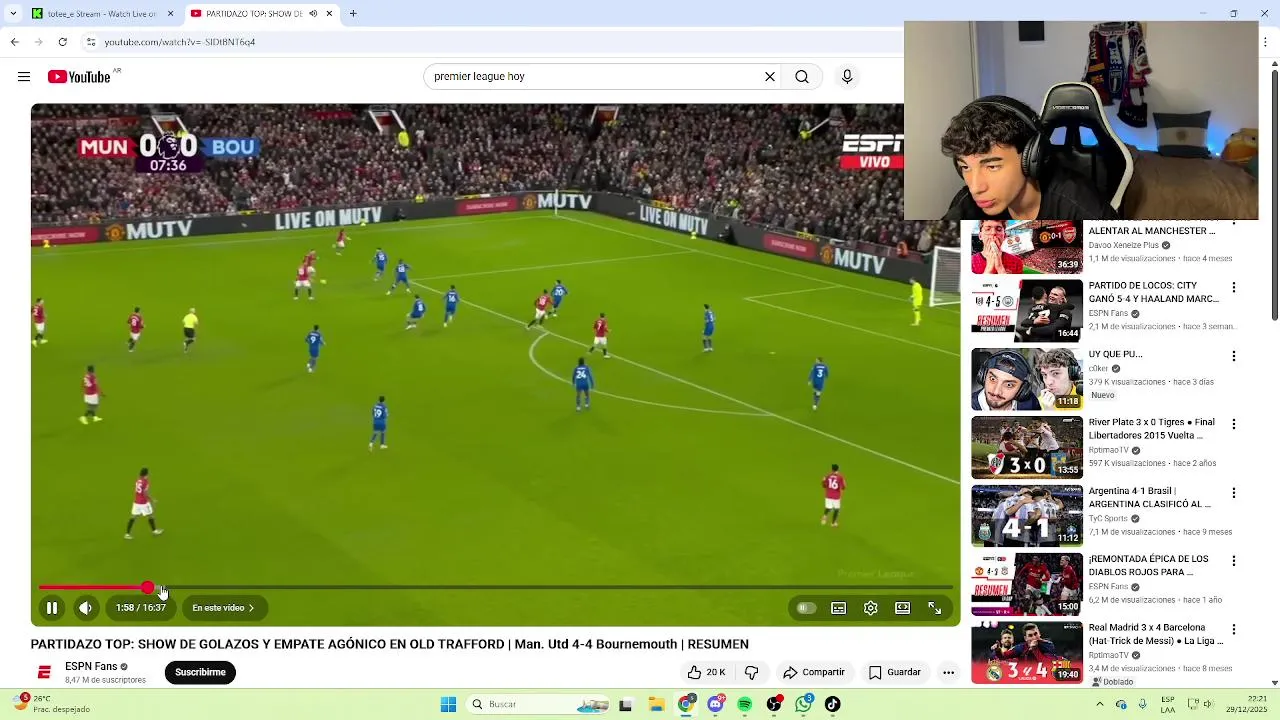Viewport: 1280px width, 720px height.
Task: Open Spotify from the taskbar
Action: (744, 705)
